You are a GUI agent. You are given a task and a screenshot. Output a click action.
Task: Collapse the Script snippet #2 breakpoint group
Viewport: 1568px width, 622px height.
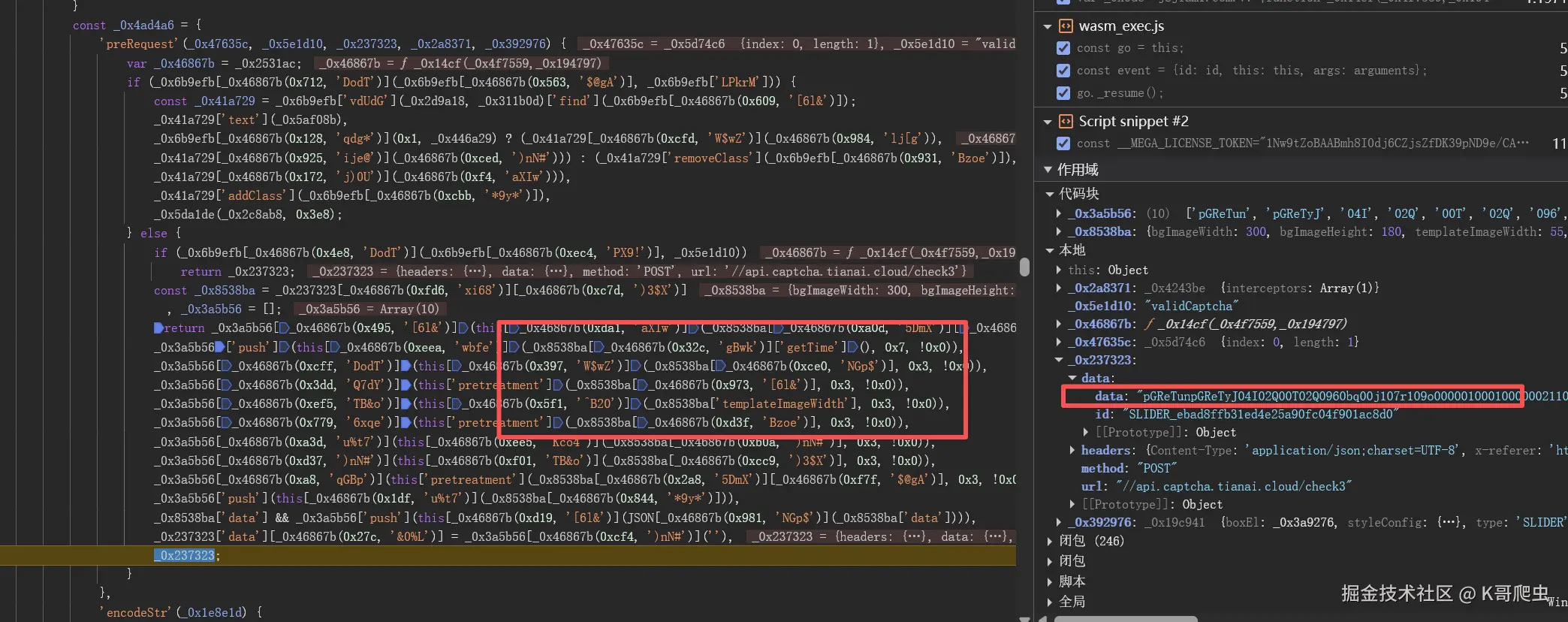coord(1048,121)
